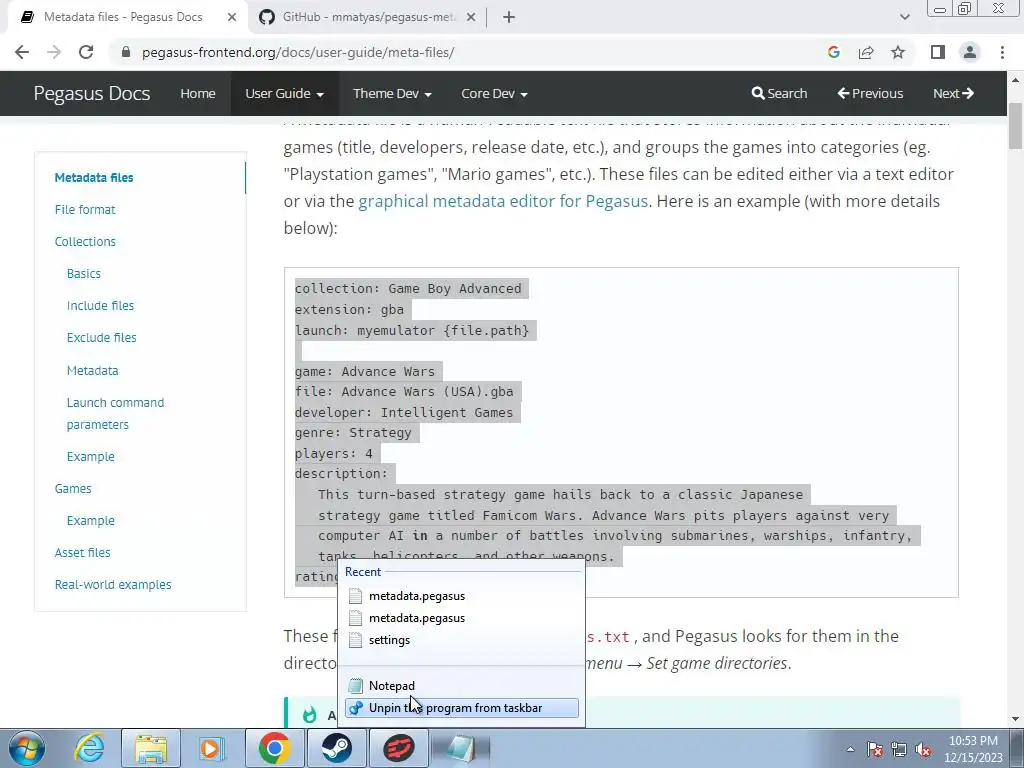Click the muted volume tray icon
The height and width of the screenshot is (768, 1024).
click(923, 749)
